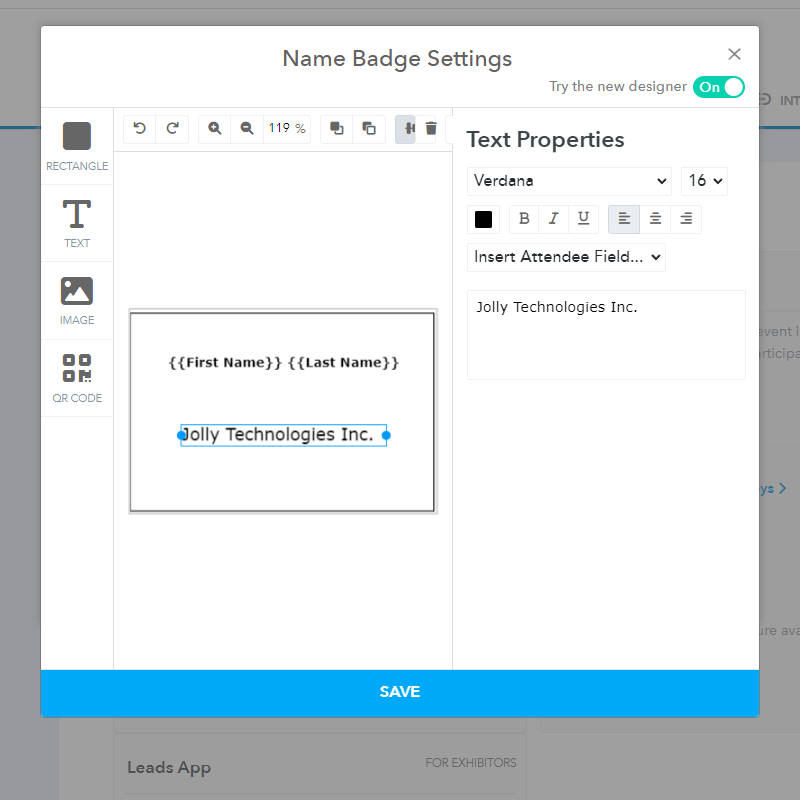Turn off the new designer toggle
The width and height of the screenshot is (800, 800).
[719, 87]
